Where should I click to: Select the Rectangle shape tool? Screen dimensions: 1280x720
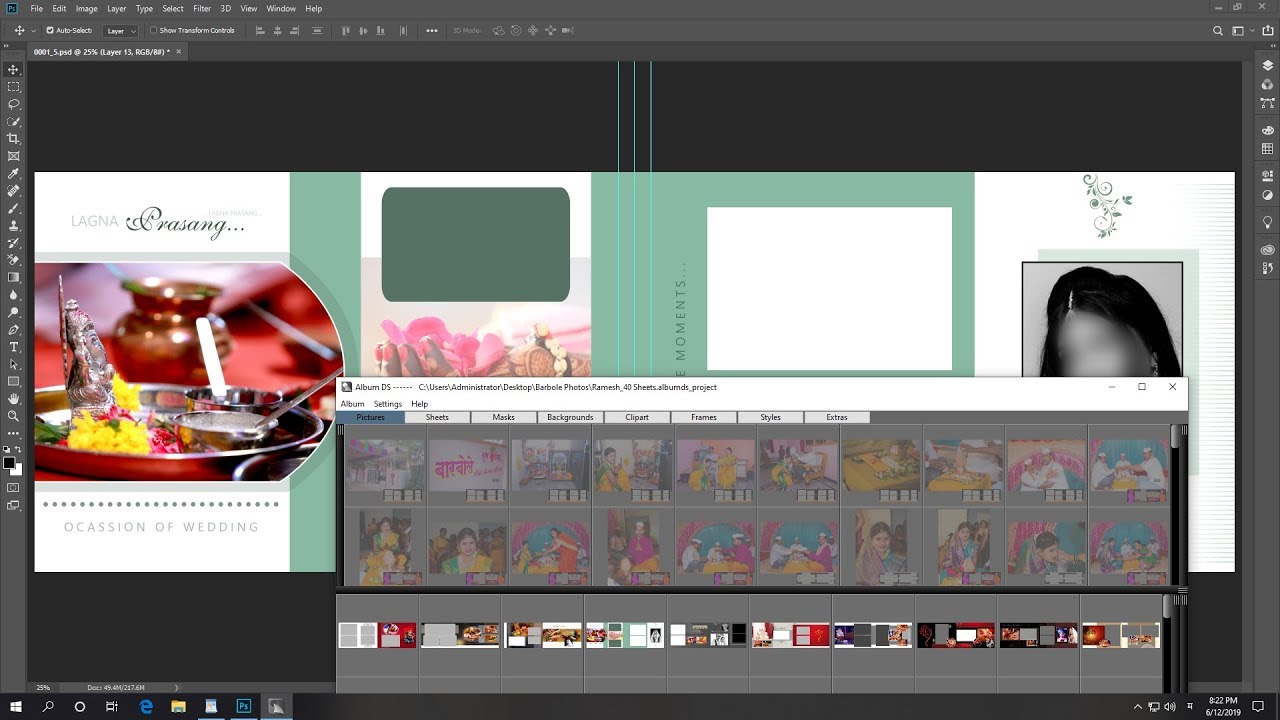[x=13, y=381]
